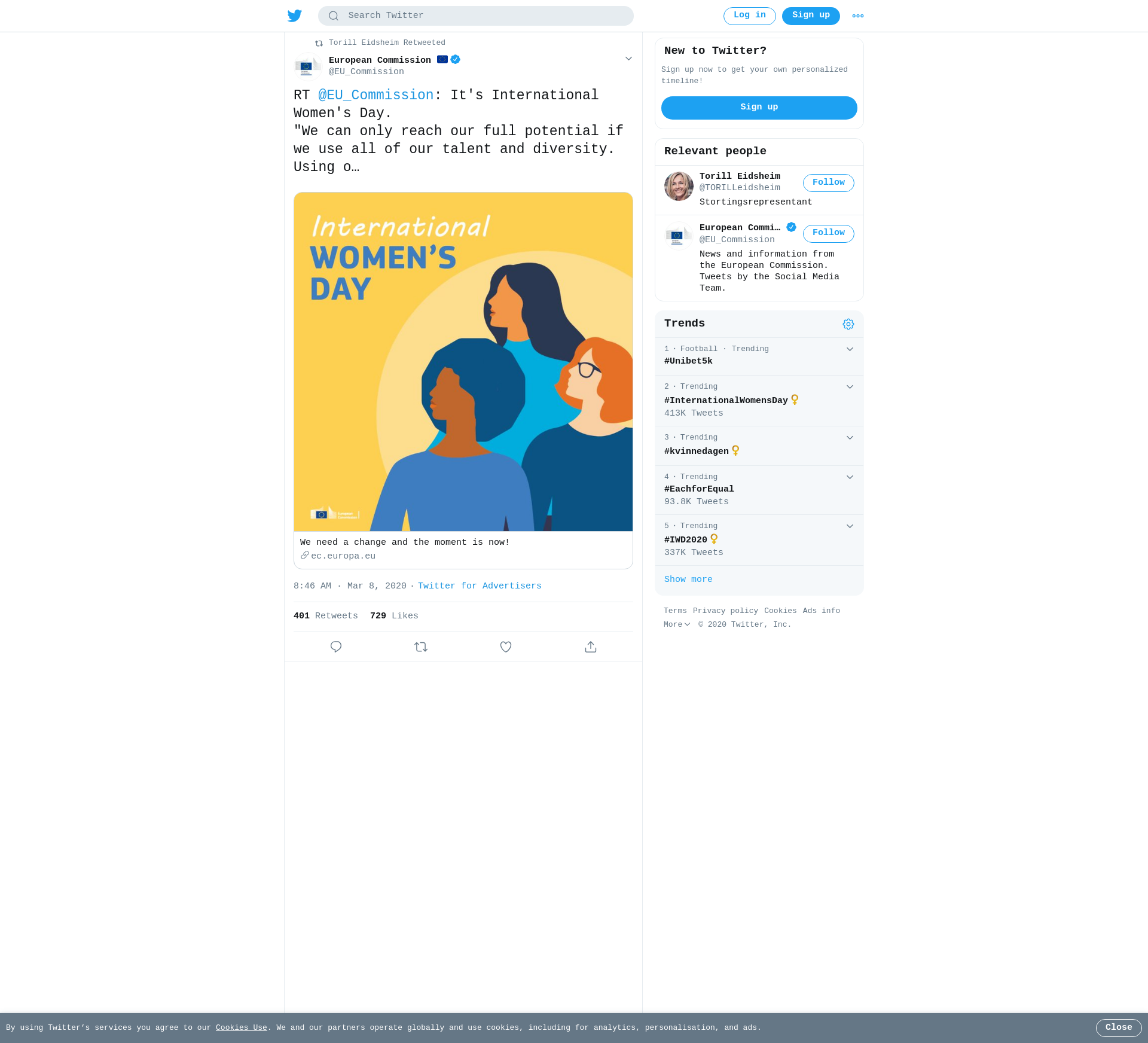Click the Twitter bird logo
This screenshot has width=1148, height=1043.
coord(295,16)
